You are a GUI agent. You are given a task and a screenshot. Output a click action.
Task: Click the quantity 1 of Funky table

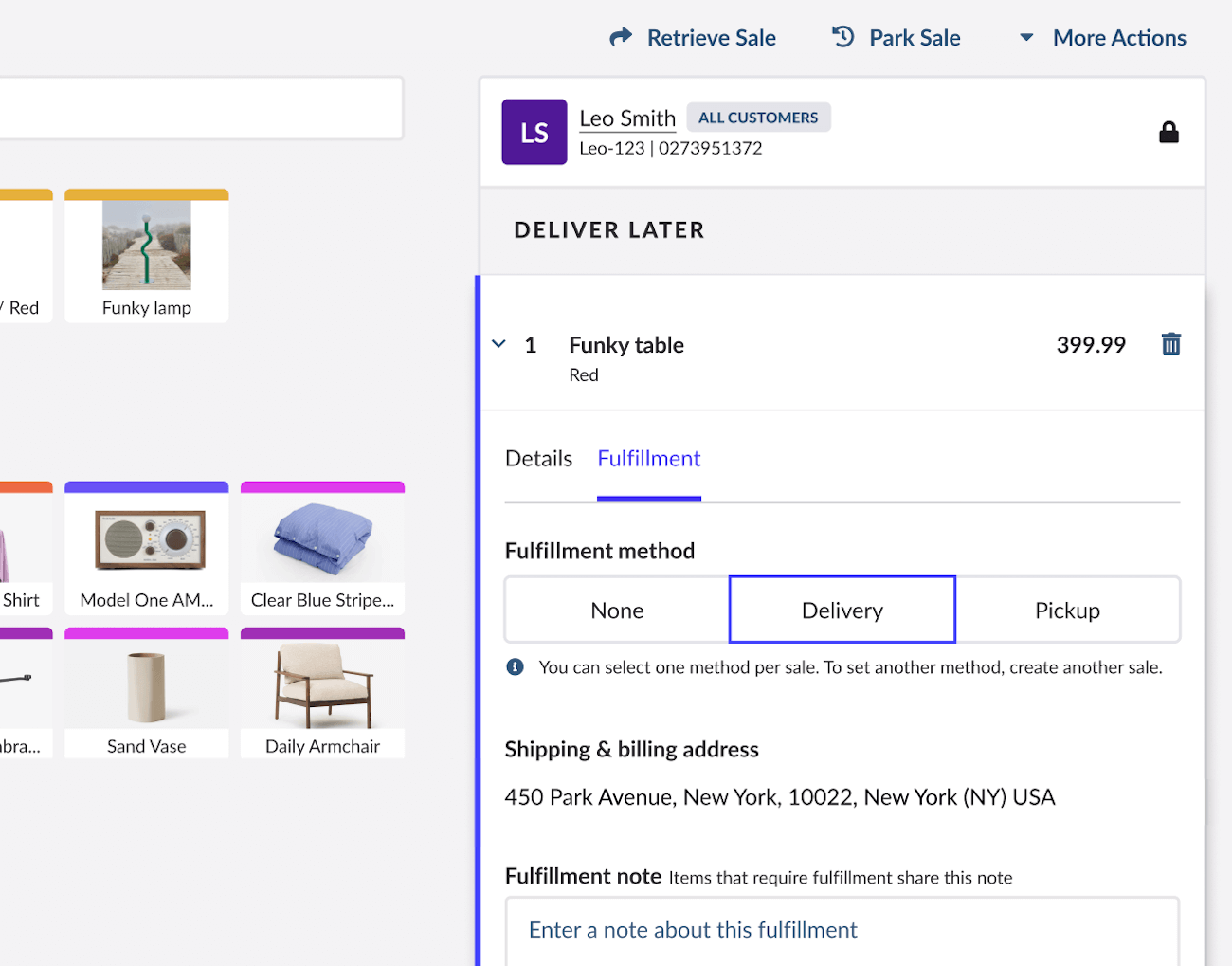click(x=531, y=345)
